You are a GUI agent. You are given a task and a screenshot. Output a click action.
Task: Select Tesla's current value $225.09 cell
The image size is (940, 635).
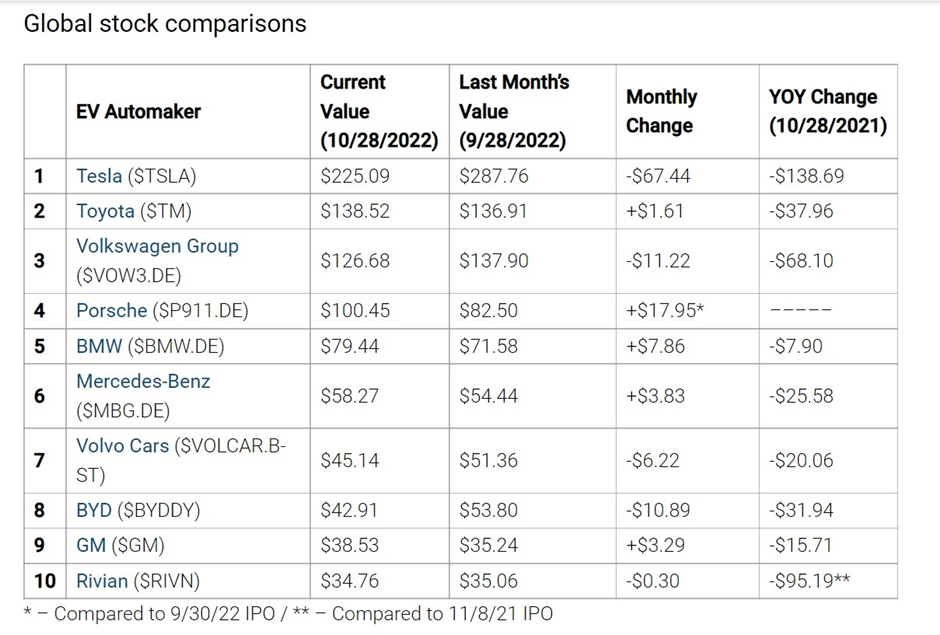click(355, 176)
